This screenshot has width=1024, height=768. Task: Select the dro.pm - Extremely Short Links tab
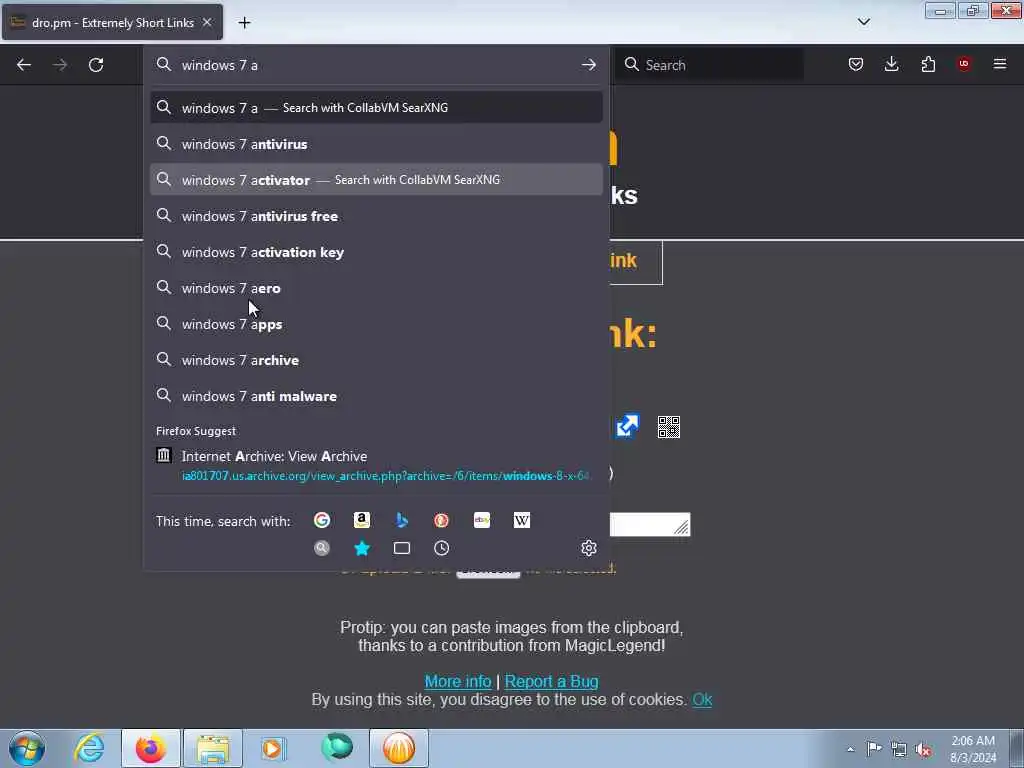(x=112, y=22)
